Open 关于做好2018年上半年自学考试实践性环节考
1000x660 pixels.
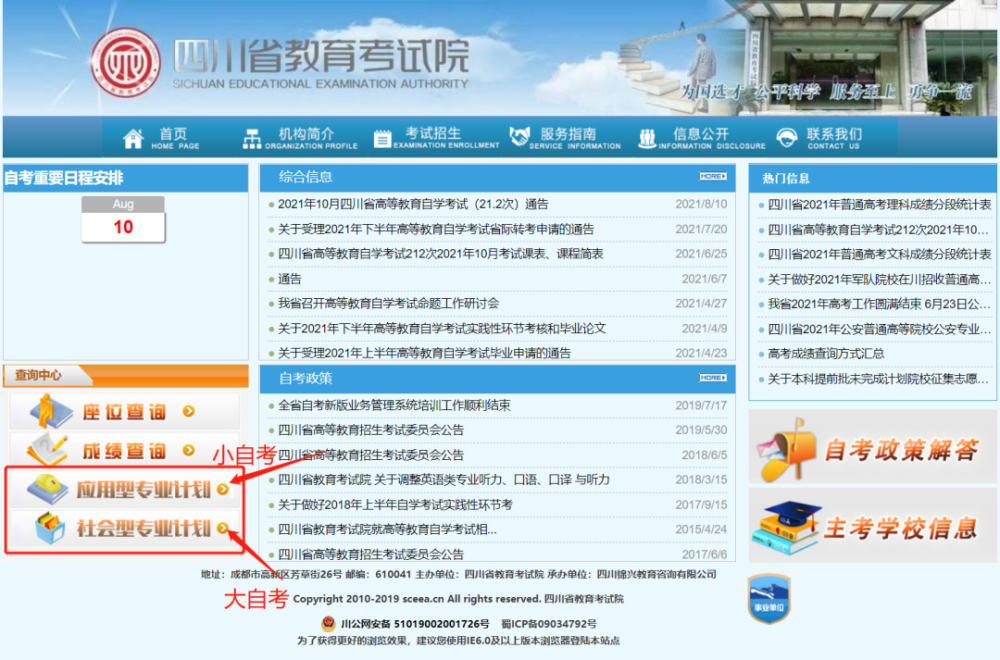tap(395, 504)
